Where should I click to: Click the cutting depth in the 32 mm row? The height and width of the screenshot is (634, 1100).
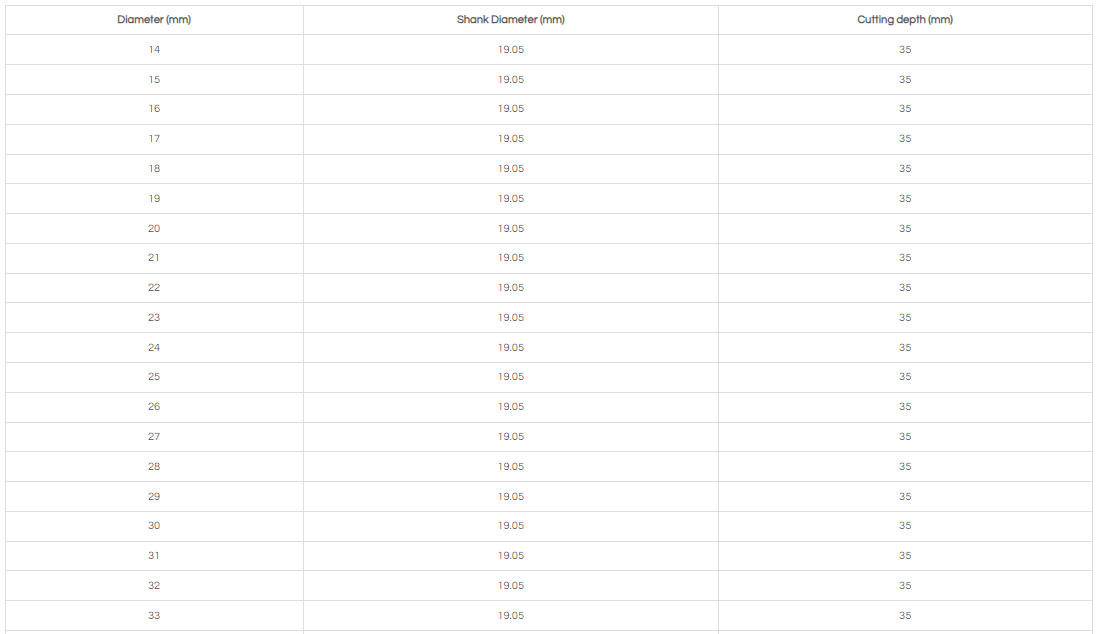pos(904,586)
